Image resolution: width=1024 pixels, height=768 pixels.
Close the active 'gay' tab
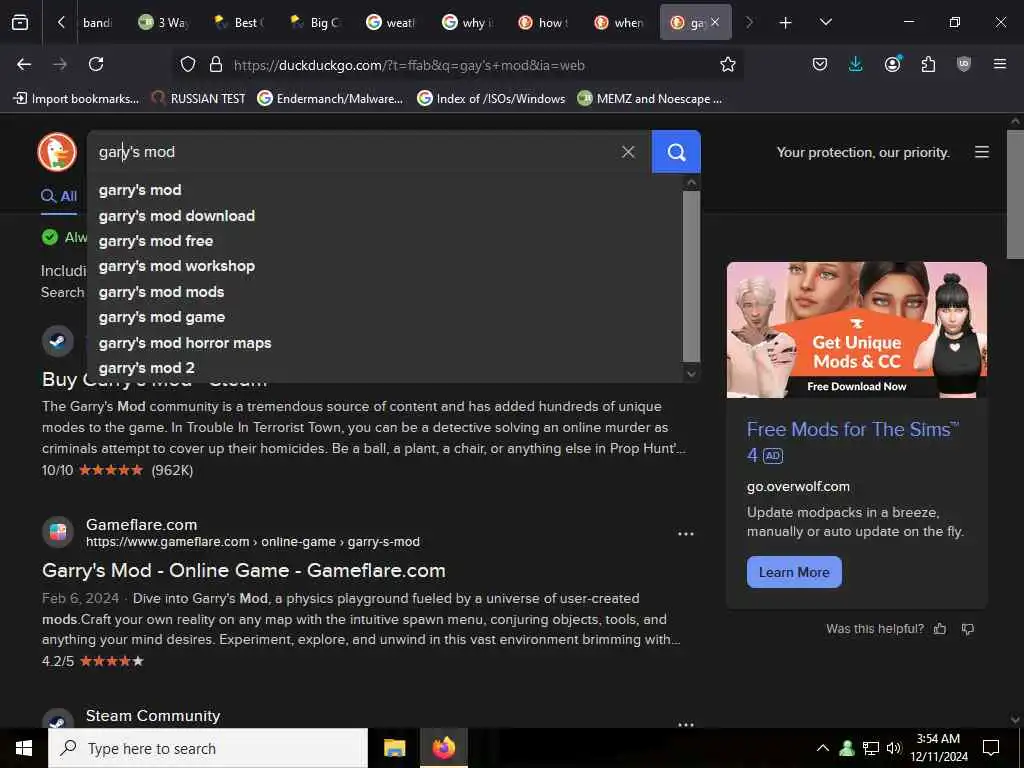(715, 22)
